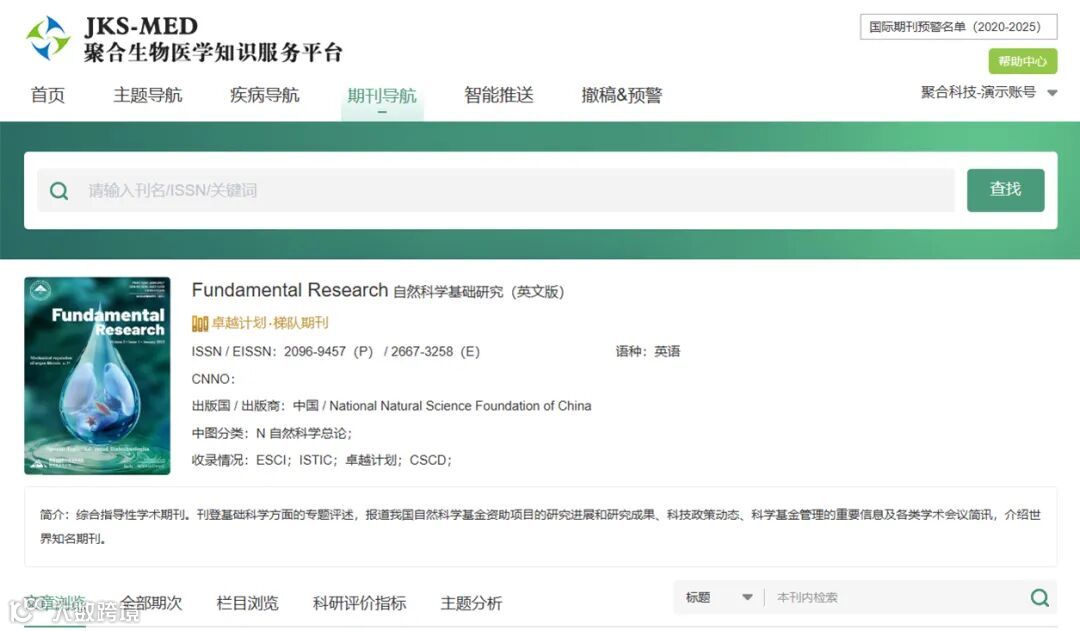Click the 简介 description paragraph

coord(540,526)
